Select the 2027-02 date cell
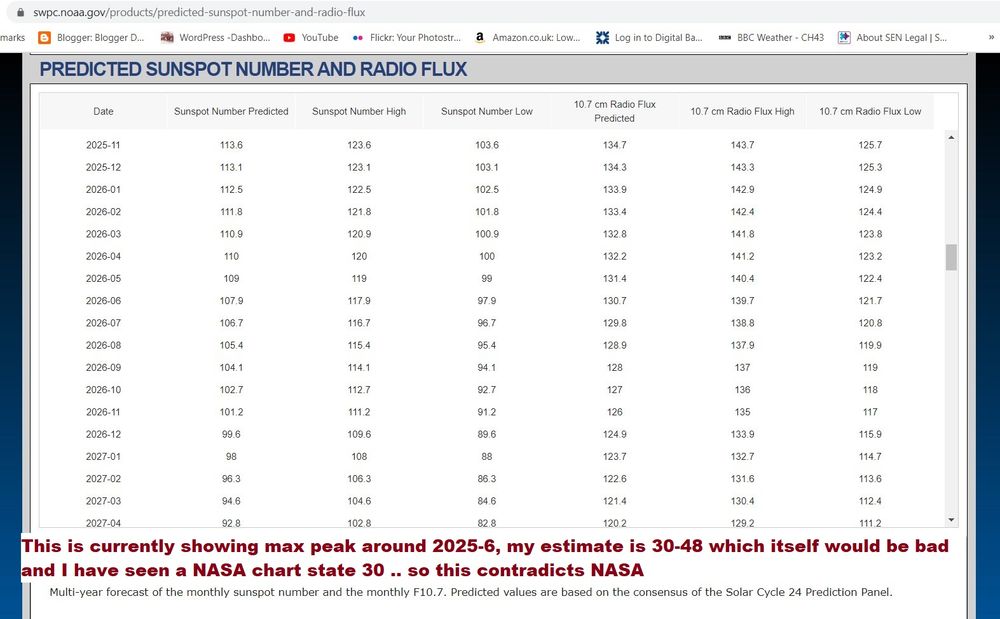The image size is (1000, 619). click(x=103, y=479)
